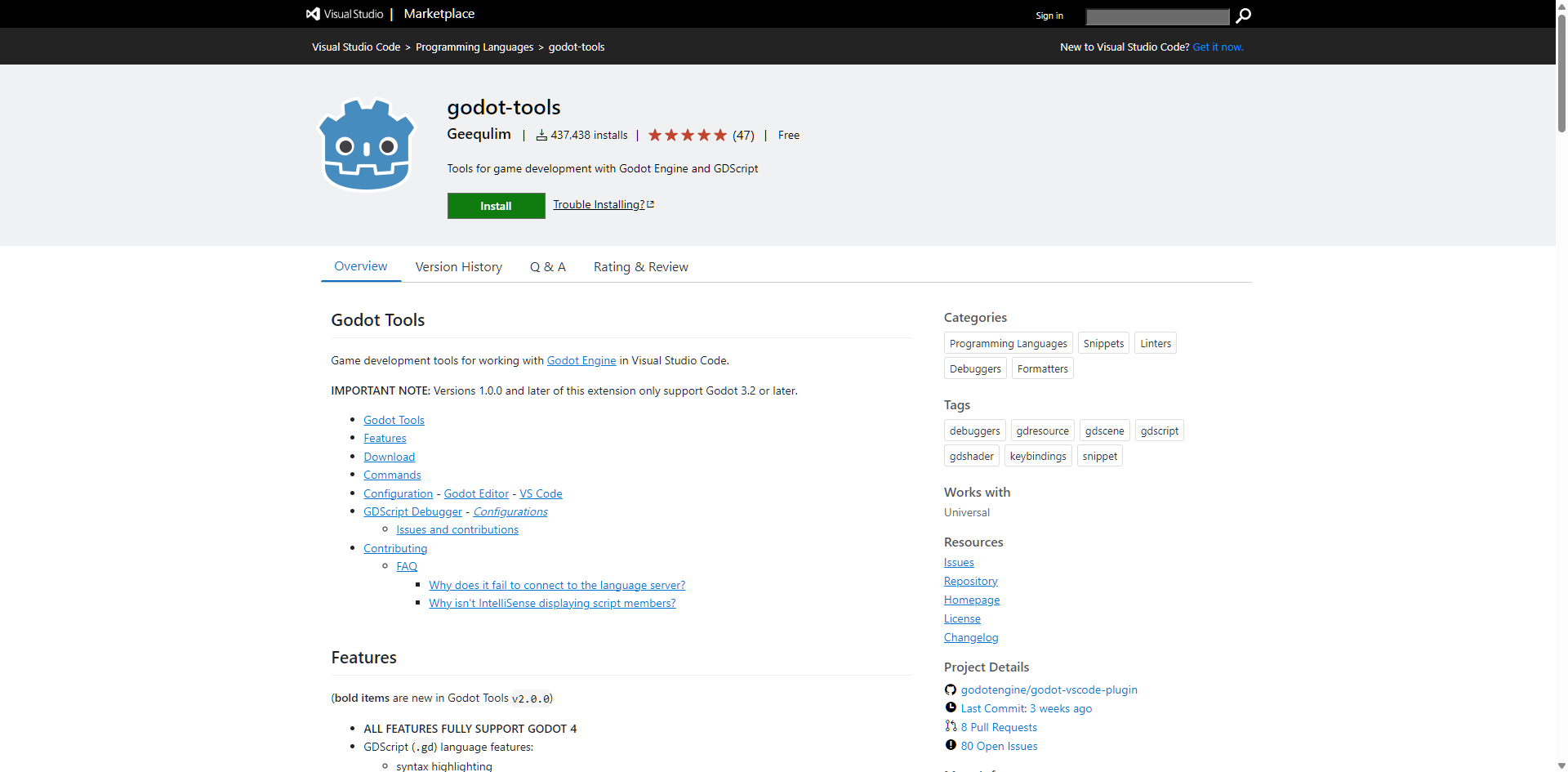
Task: Open the Configuration contents link
Action: (398, 493)
